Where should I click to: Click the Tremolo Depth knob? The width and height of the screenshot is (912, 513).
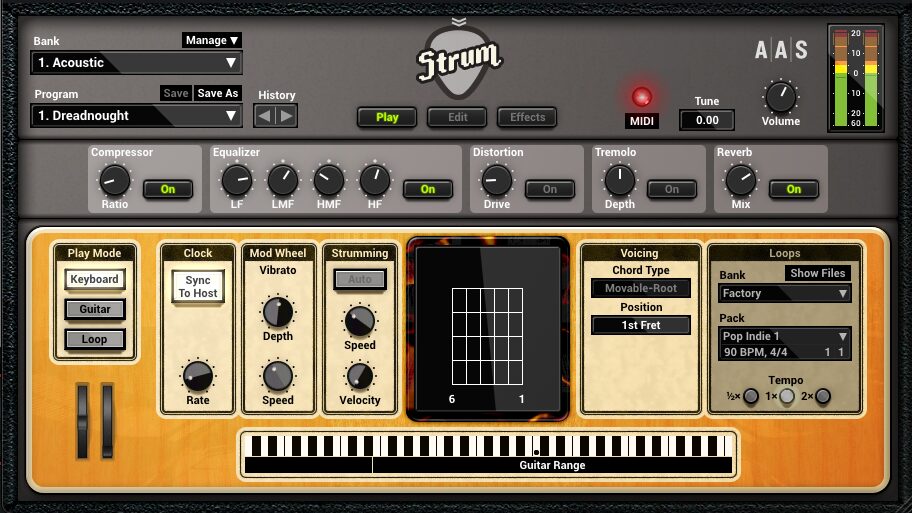point(619,181)
